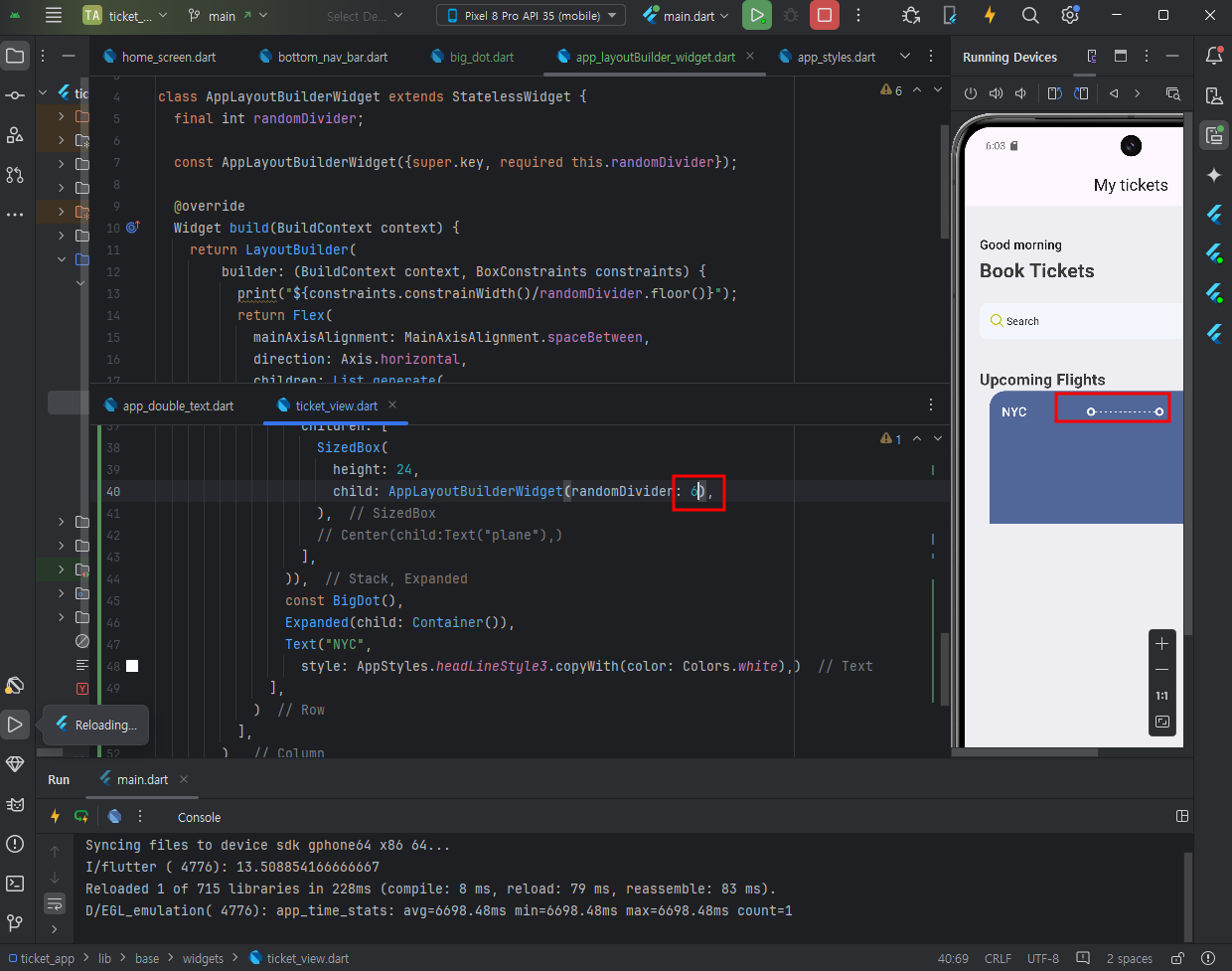The height and width of the screenshot is (971, 1232).
Task: Open Device Manager in right sidebar
Action: coord(1214,95)
